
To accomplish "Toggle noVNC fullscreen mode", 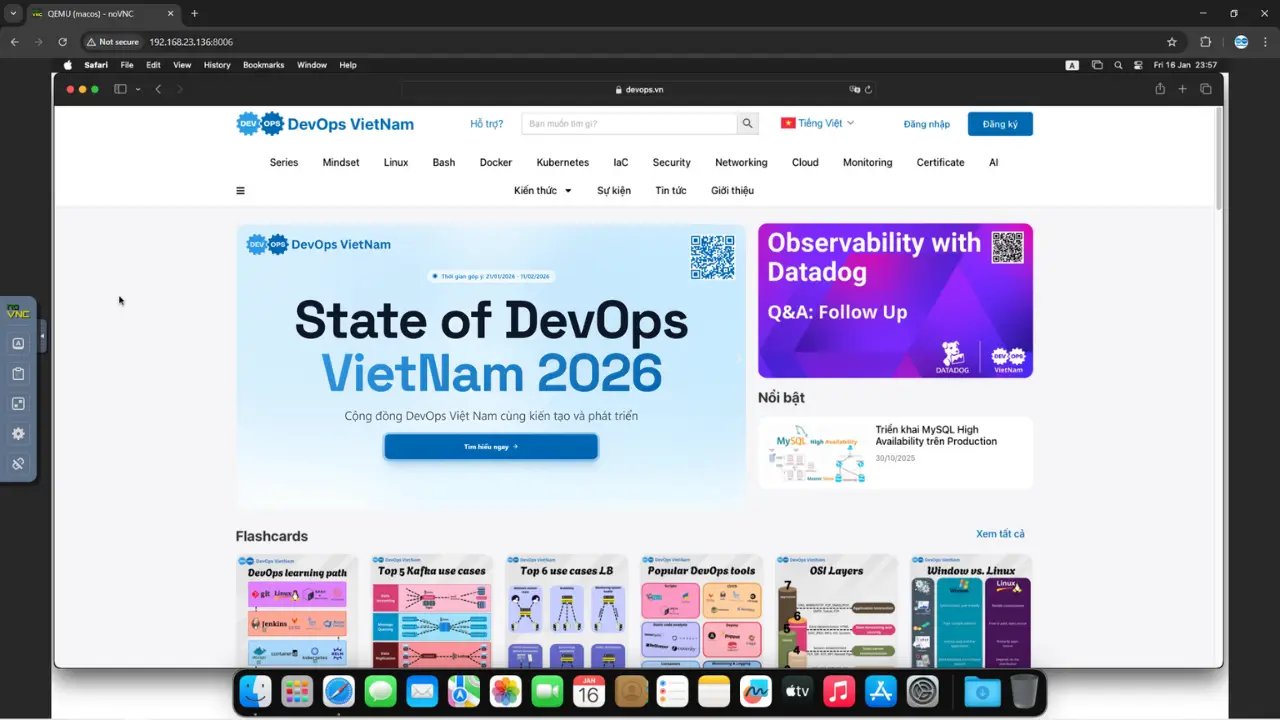I will click(x=18, y=404).
